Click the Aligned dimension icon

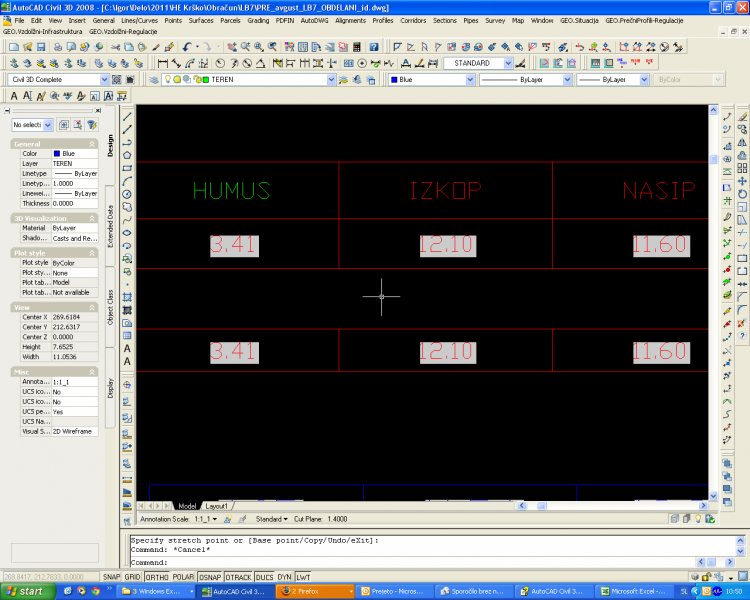click(176, 63)
